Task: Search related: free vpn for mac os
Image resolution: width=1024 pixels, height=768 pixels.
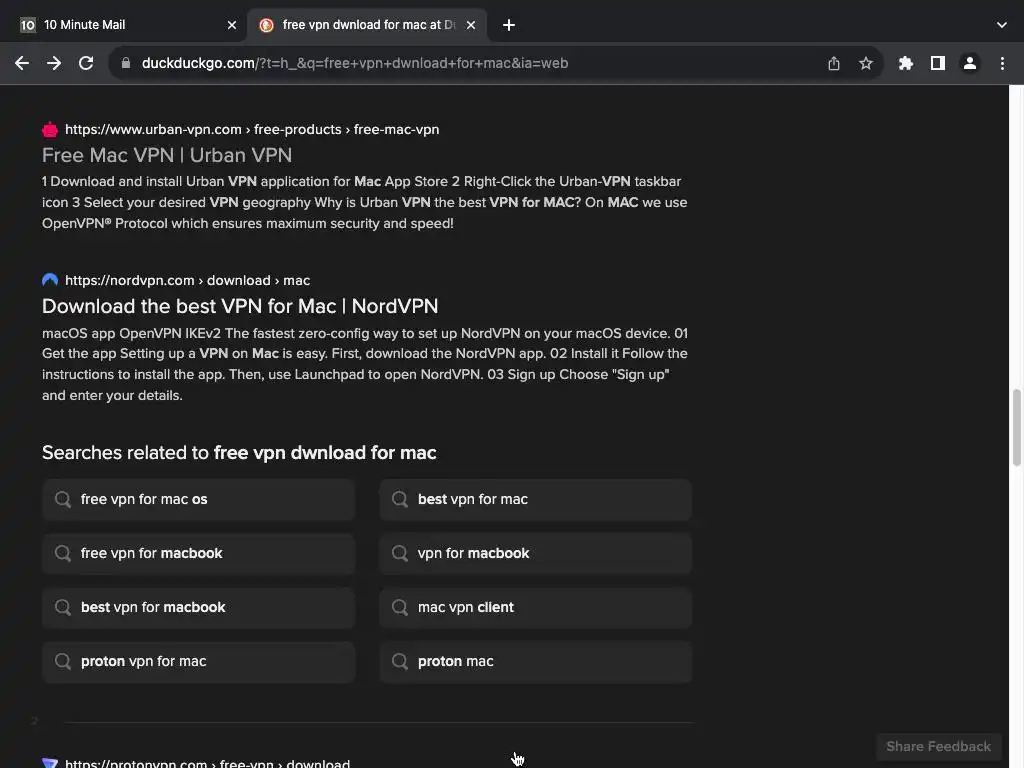Action: [x=199, y=500]
